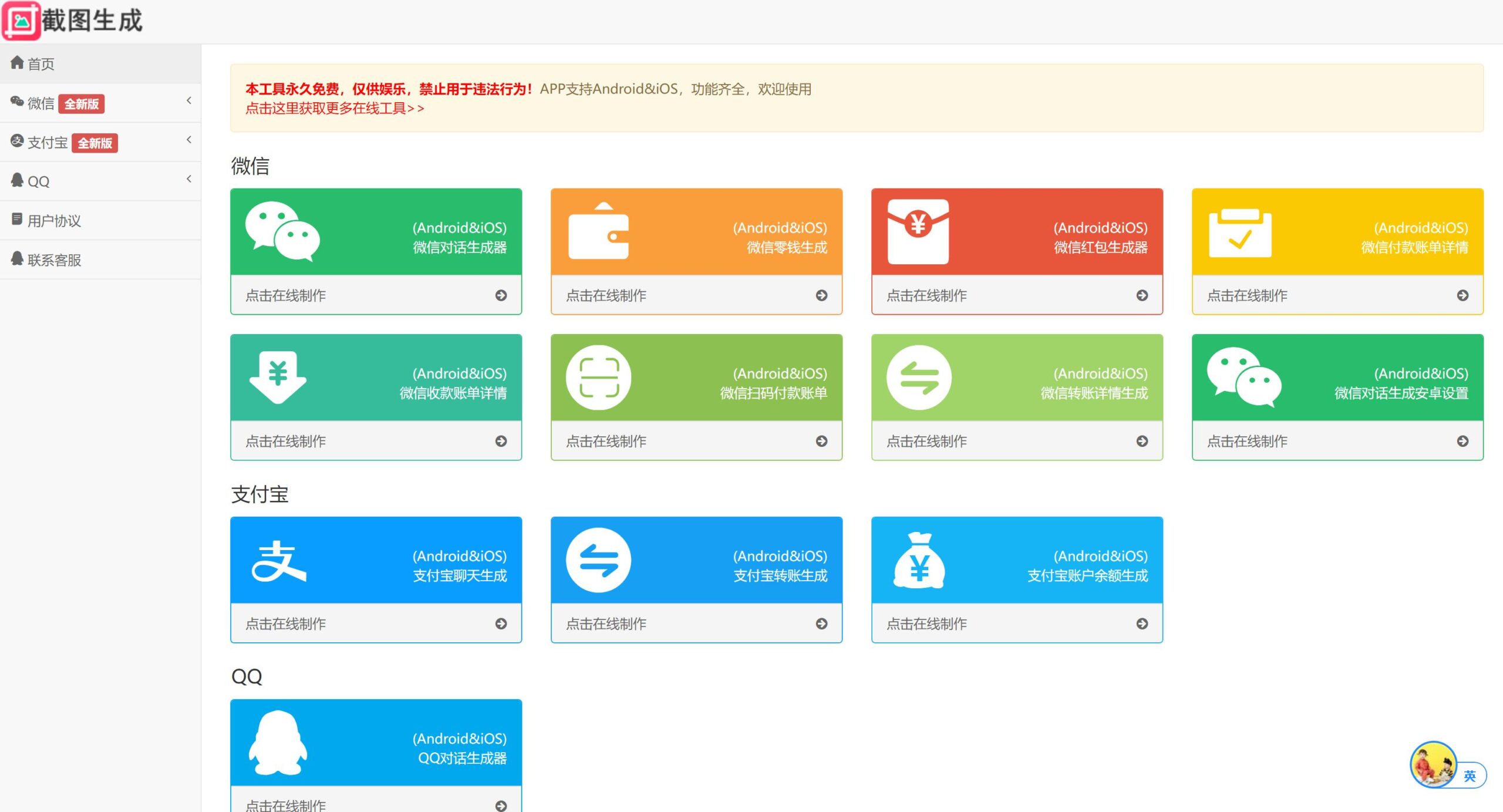Click 点击在线制作 under 支付宝转账生成
This screenshot has height=812, width=1503.
point(606,624)
